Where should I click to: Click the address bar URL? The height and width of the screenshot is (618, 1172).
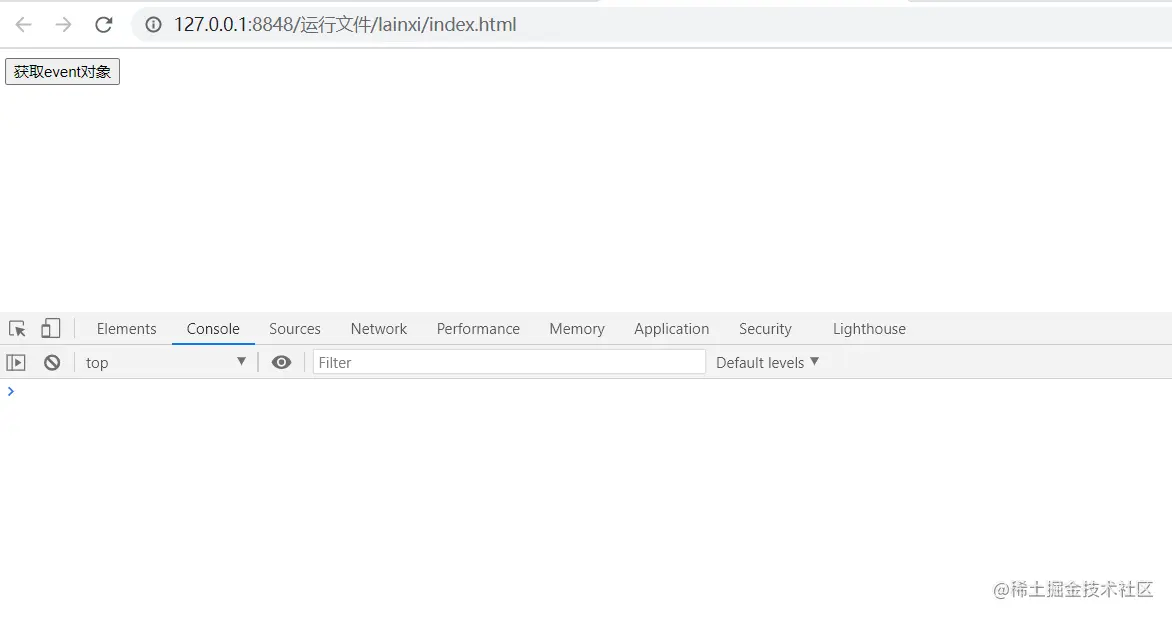pyautogui.click(x=345, y=25)
